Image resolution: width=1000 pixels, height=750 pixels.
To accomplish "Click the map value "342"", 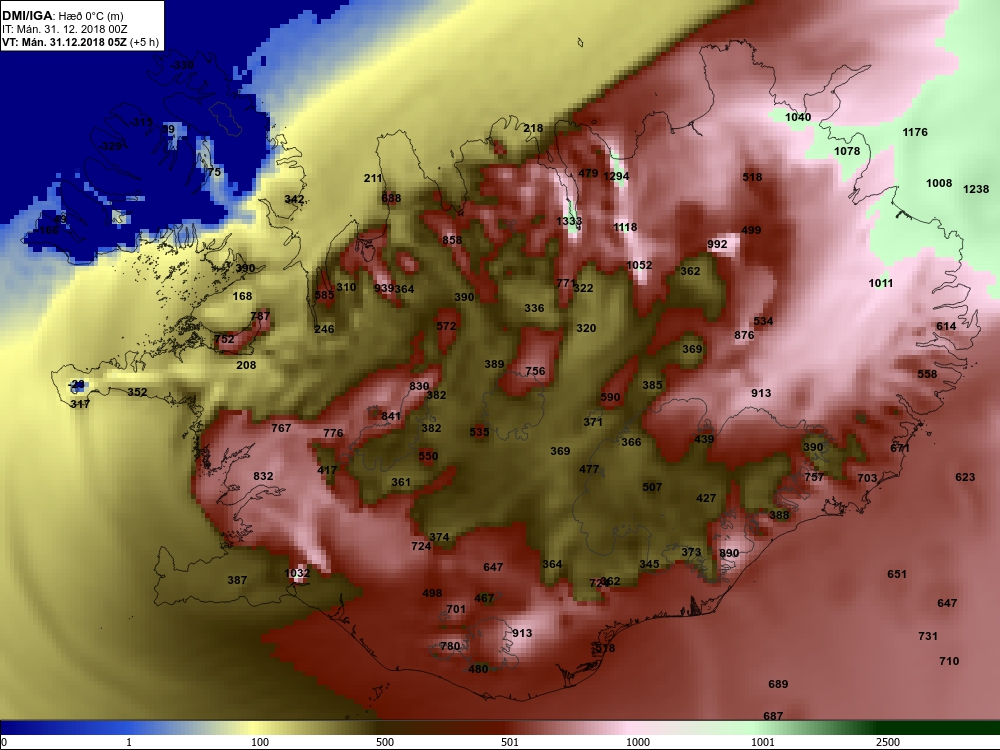I will pyautogui.click(x=294, y=199).
